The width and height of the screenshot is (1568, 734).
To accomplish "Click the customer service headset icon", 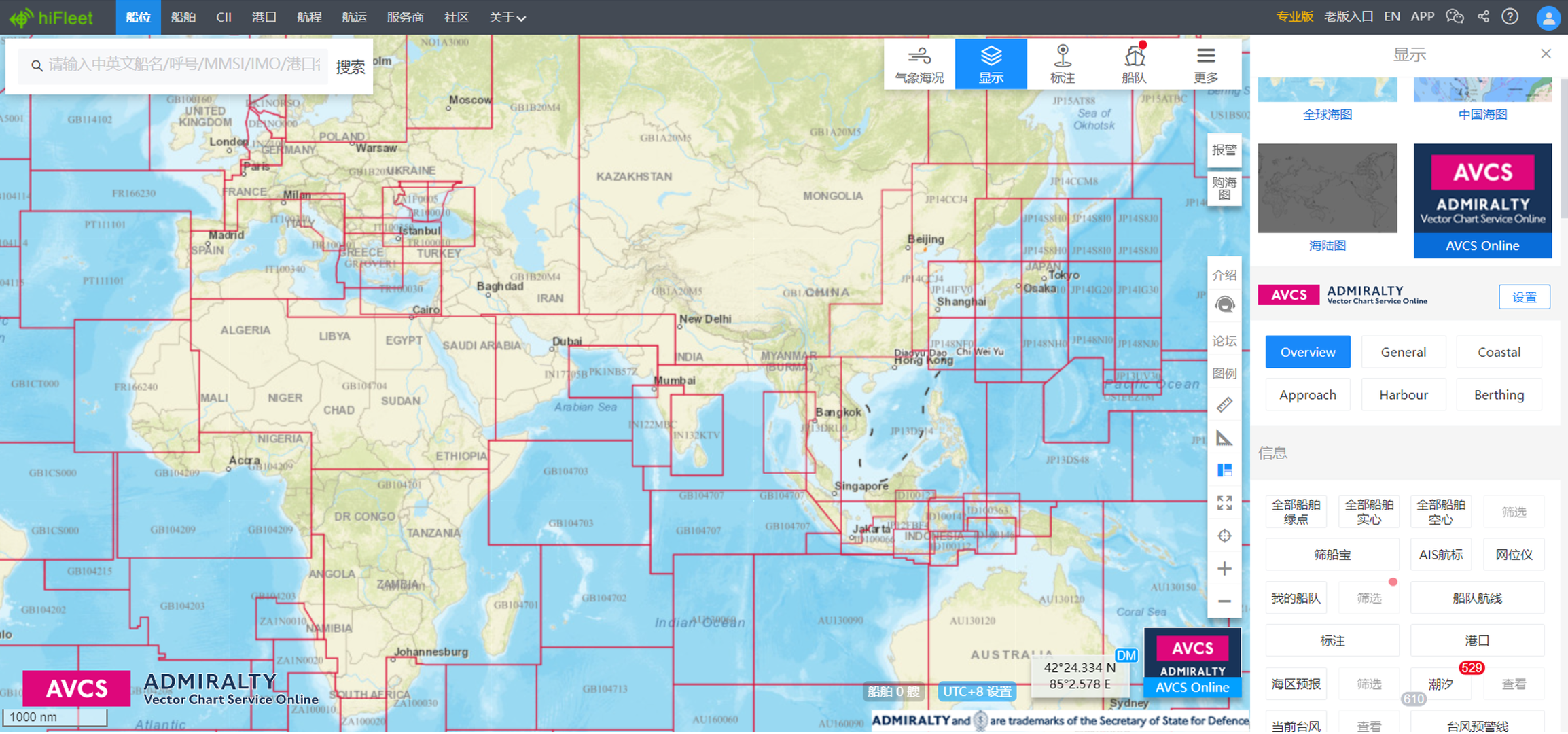I will click(x=1224, y=304).
